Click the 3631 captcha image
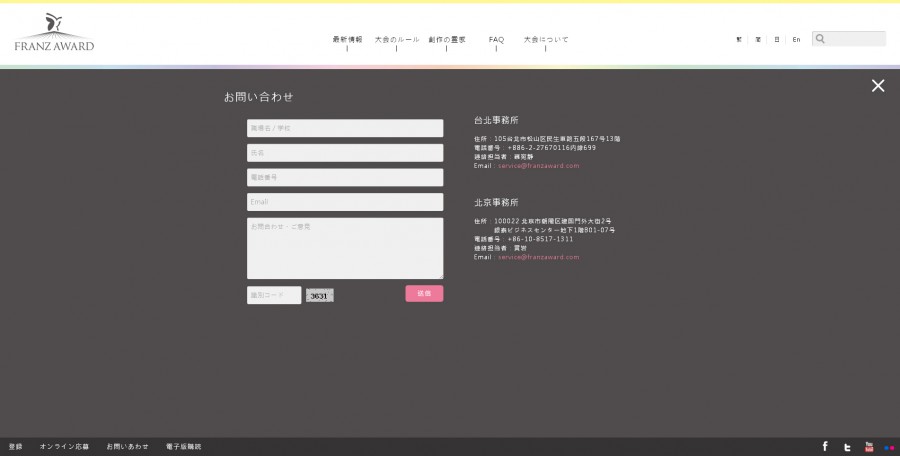 point(320,296)
